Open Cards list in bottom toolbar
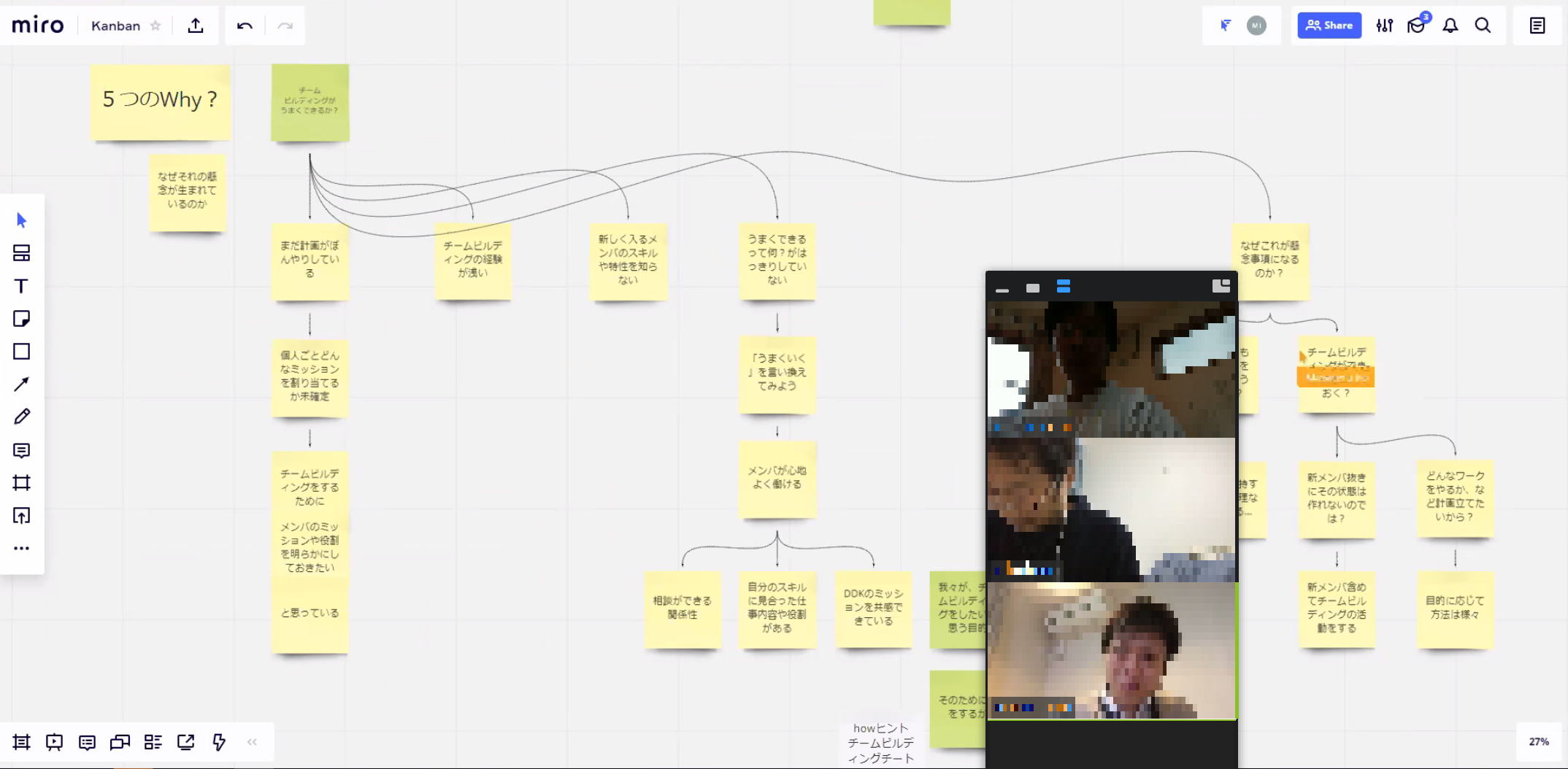The width and height of the screenshot is (1568, 769). (x=153, y=742)
